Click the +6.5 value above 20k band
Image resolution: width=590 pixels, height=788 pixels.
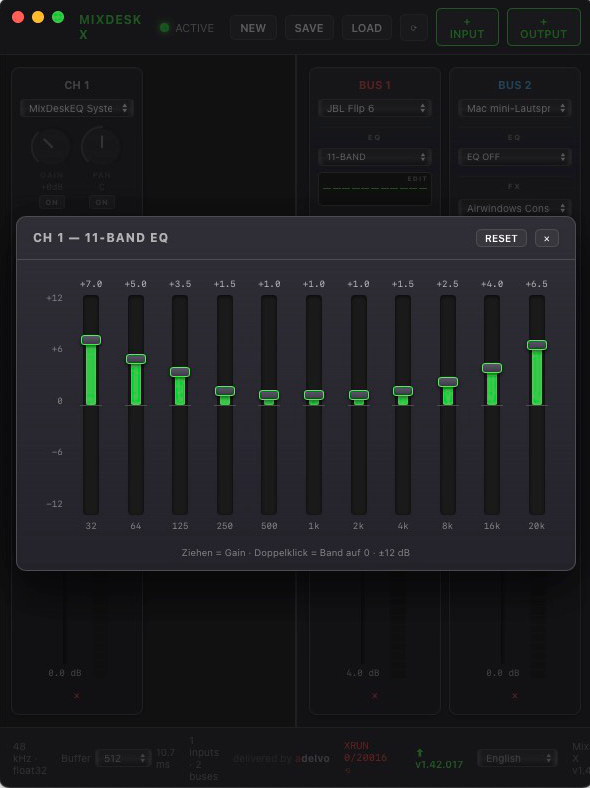(x=537, y=284)
